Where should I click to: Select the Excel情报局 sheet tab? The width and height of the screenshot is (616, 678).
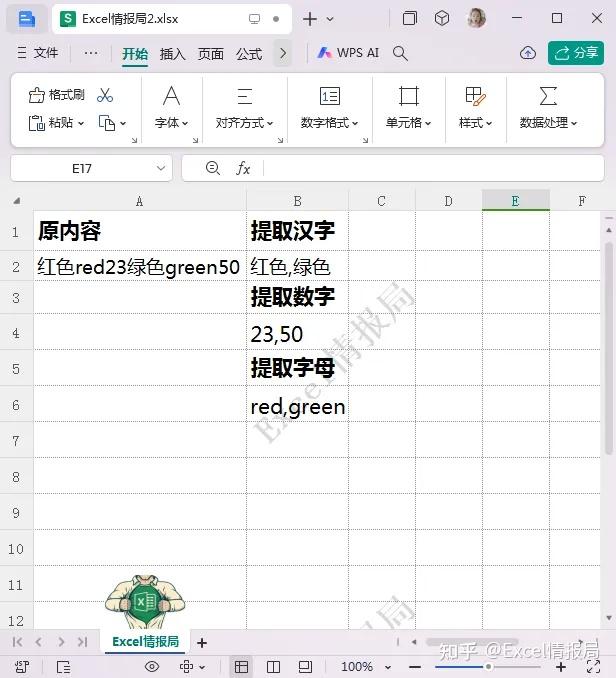tap(145, 641)
